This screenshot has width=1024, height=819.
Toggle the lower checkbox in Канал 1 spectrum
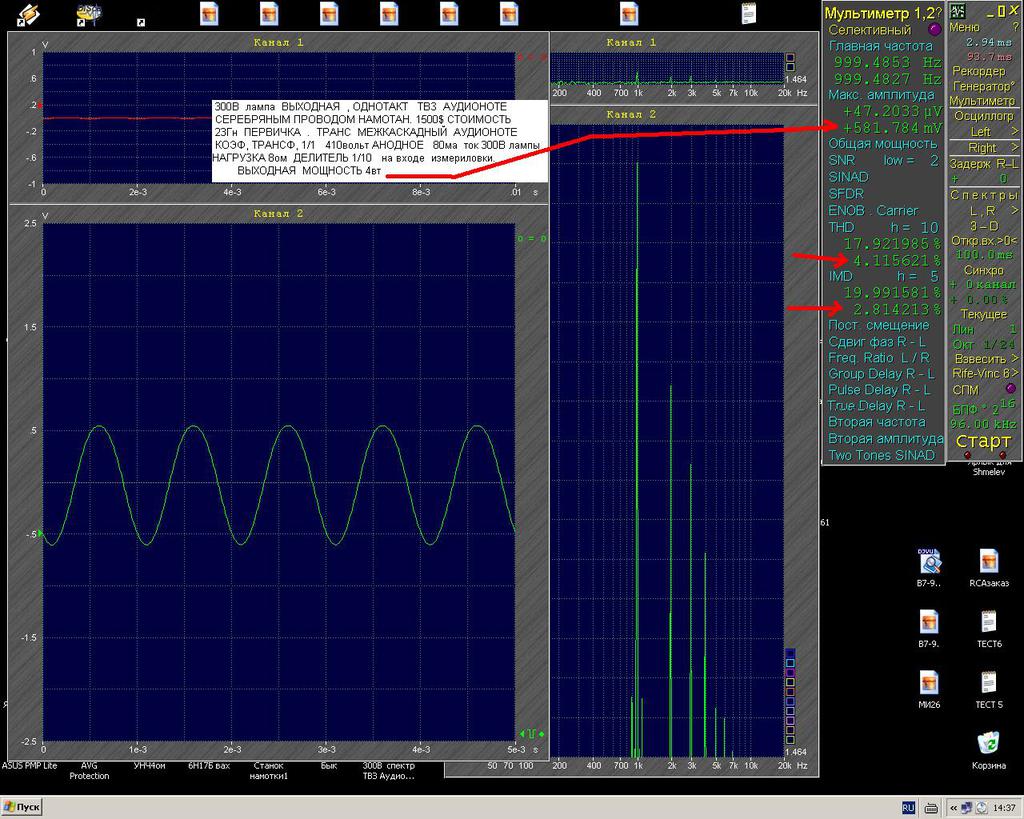pyautogui.click(x=790, y=67)
